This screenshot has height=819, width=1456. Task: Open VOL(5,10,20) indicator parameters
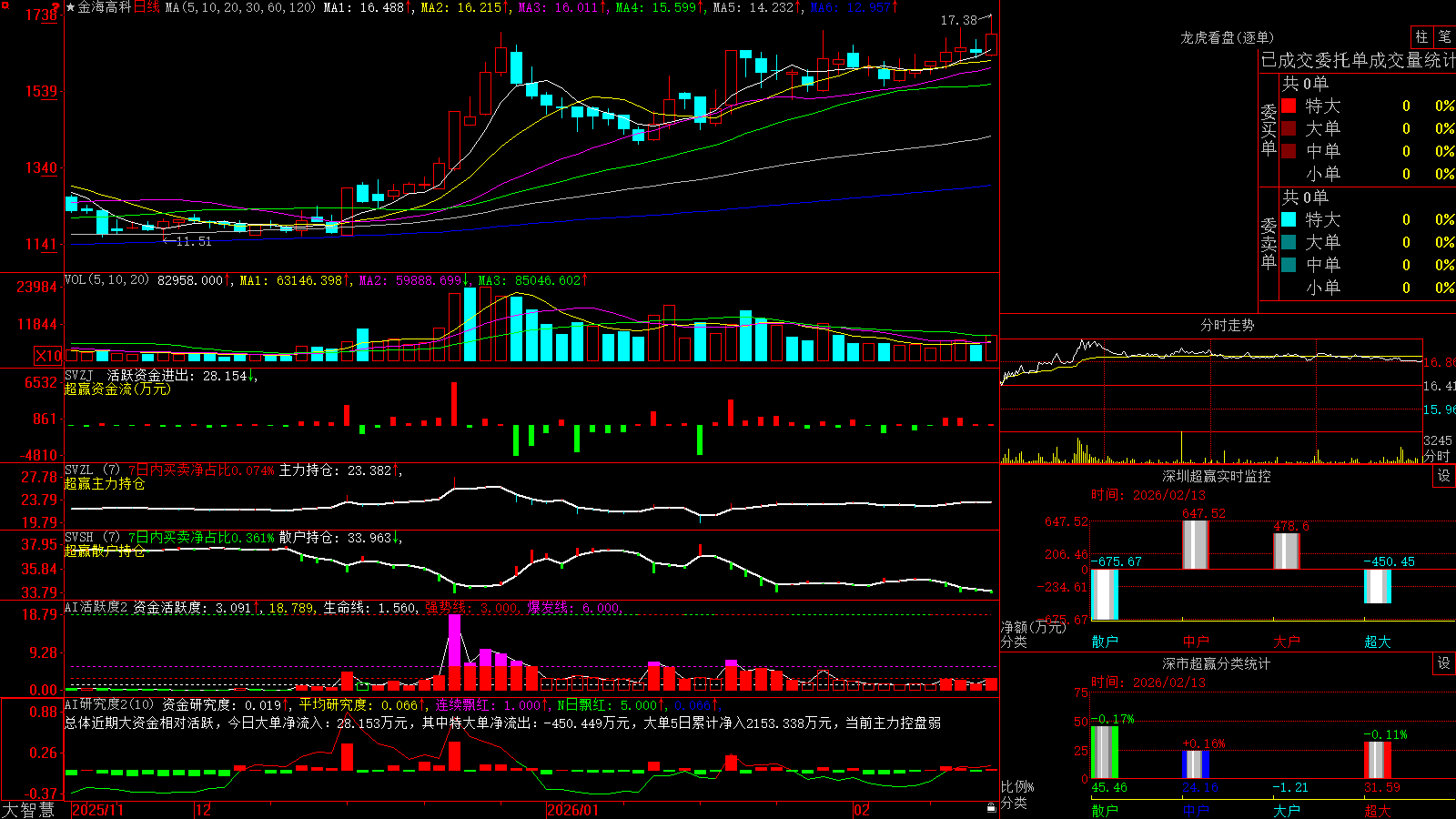point(106,280)
